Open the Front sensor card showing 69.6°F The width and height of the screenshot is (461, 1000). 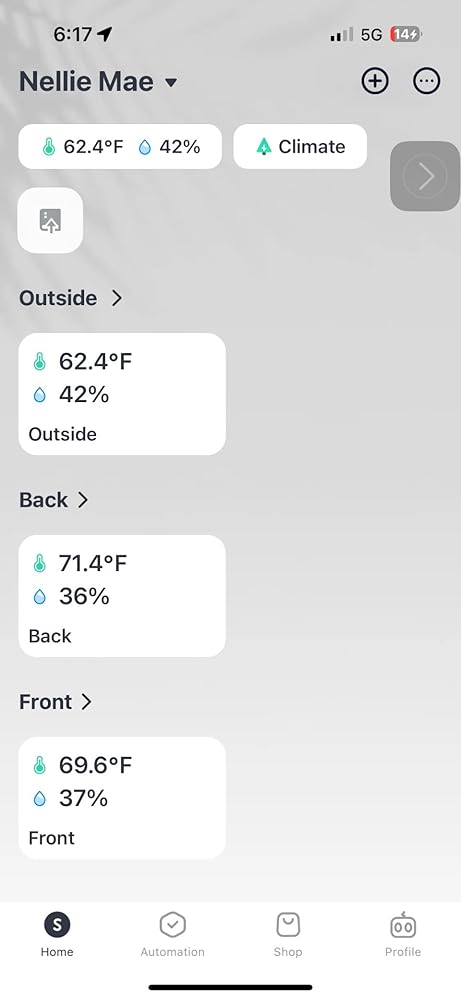(x=122, y=798)
